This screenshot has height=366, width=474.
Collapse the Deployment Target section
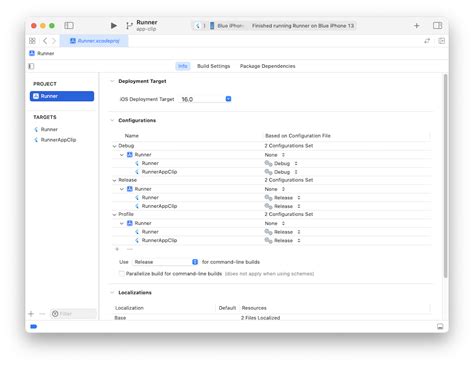coord(112,81)
